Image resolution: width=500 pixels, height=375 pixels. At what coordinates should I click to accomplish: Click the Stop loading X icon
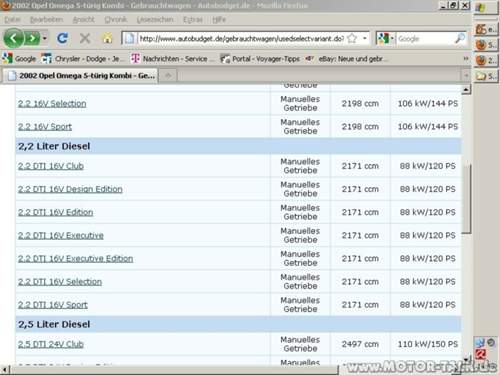pyautogui.click(x=85, y=39)
